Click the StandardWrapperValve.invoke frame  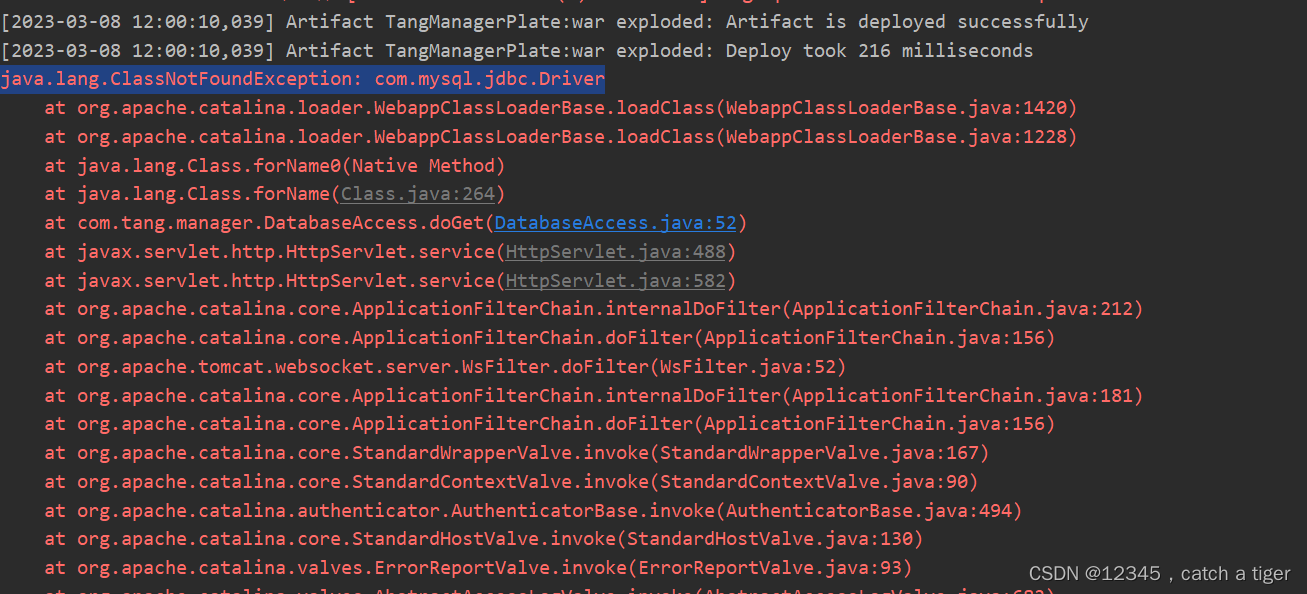point(520,452)
